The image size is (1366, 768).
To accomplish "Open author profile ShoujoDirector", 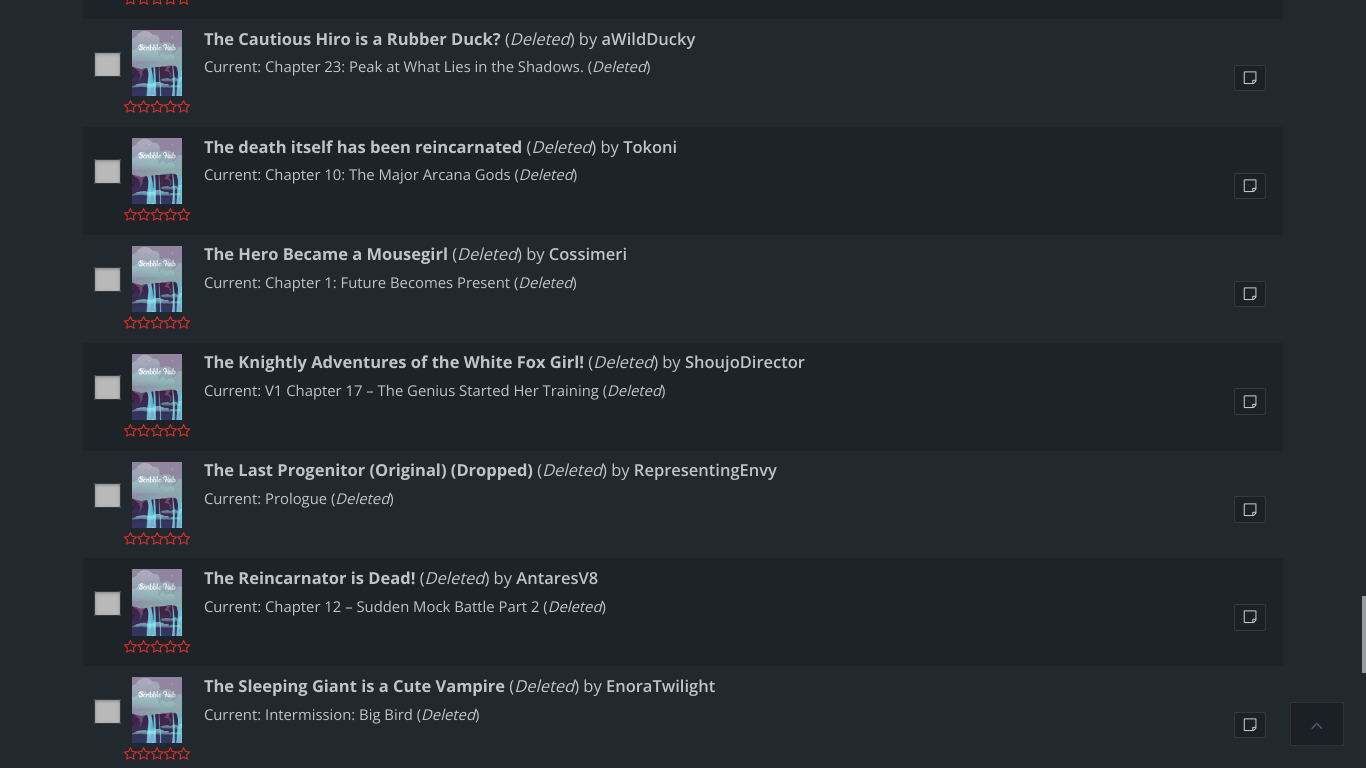I will click(x=744, y=362).
